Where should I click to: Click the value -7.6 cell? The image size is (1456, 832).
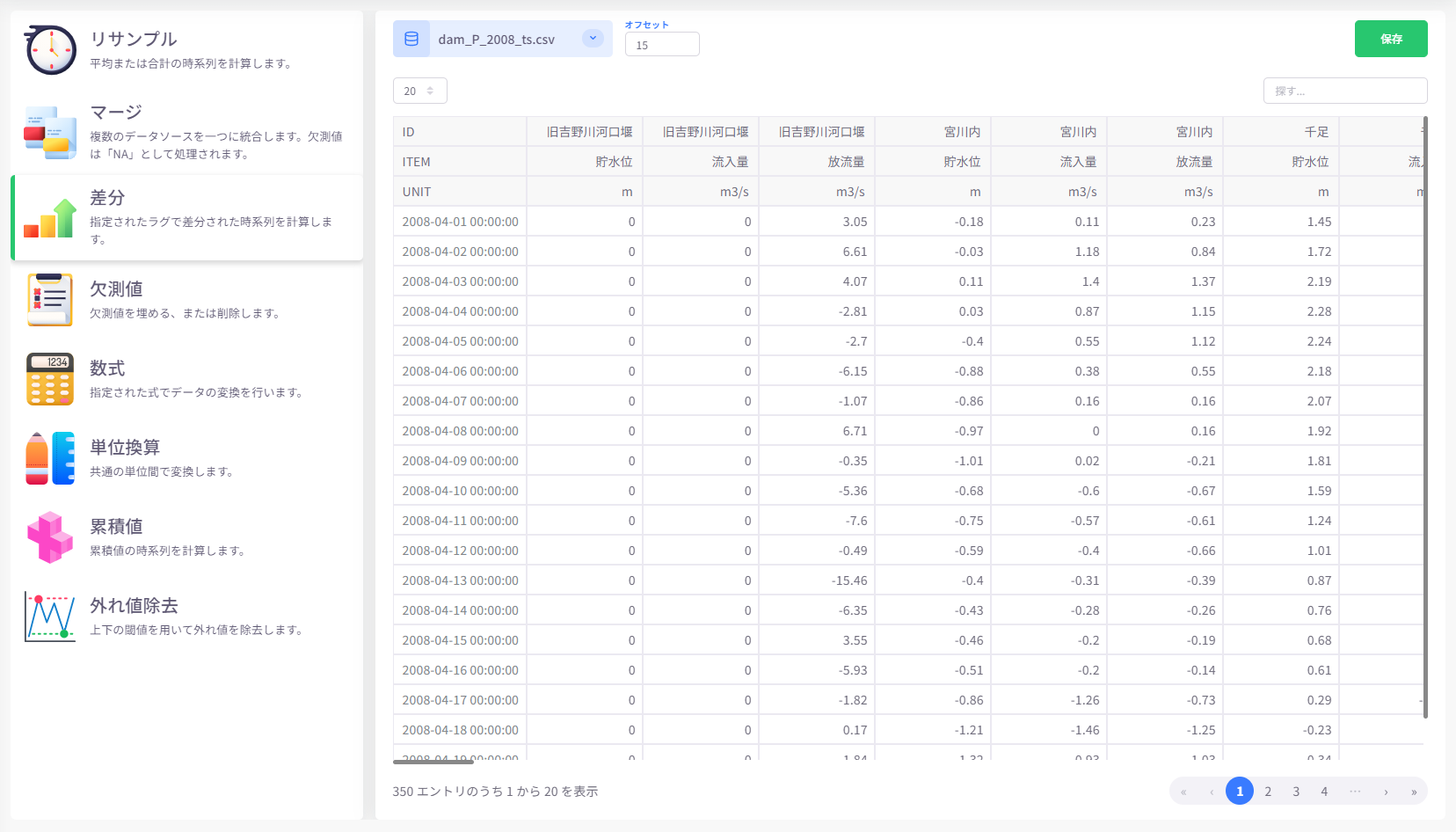(817, 521)
